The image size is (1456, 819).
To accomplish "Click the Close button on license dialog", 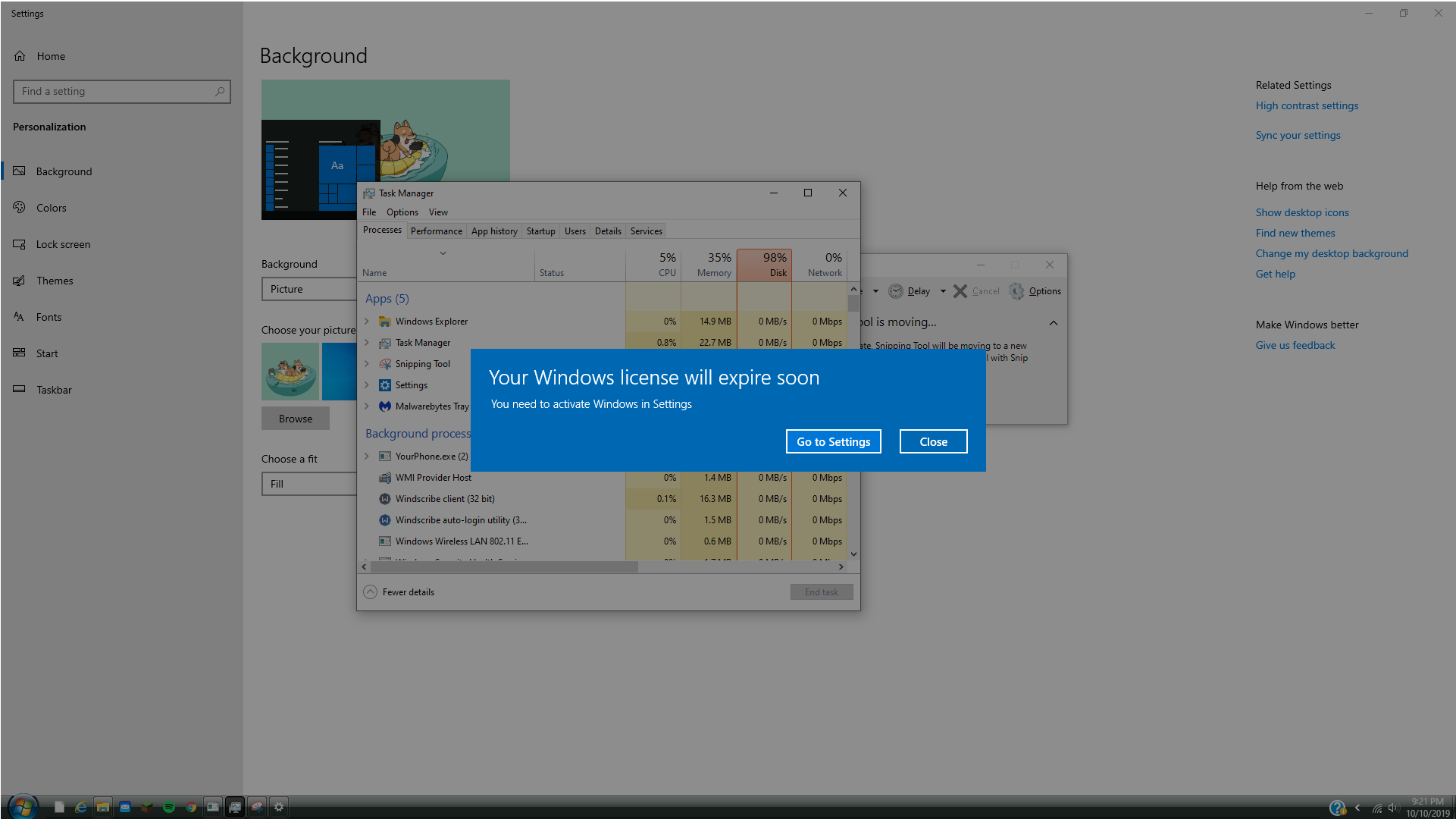I will 933,441.
